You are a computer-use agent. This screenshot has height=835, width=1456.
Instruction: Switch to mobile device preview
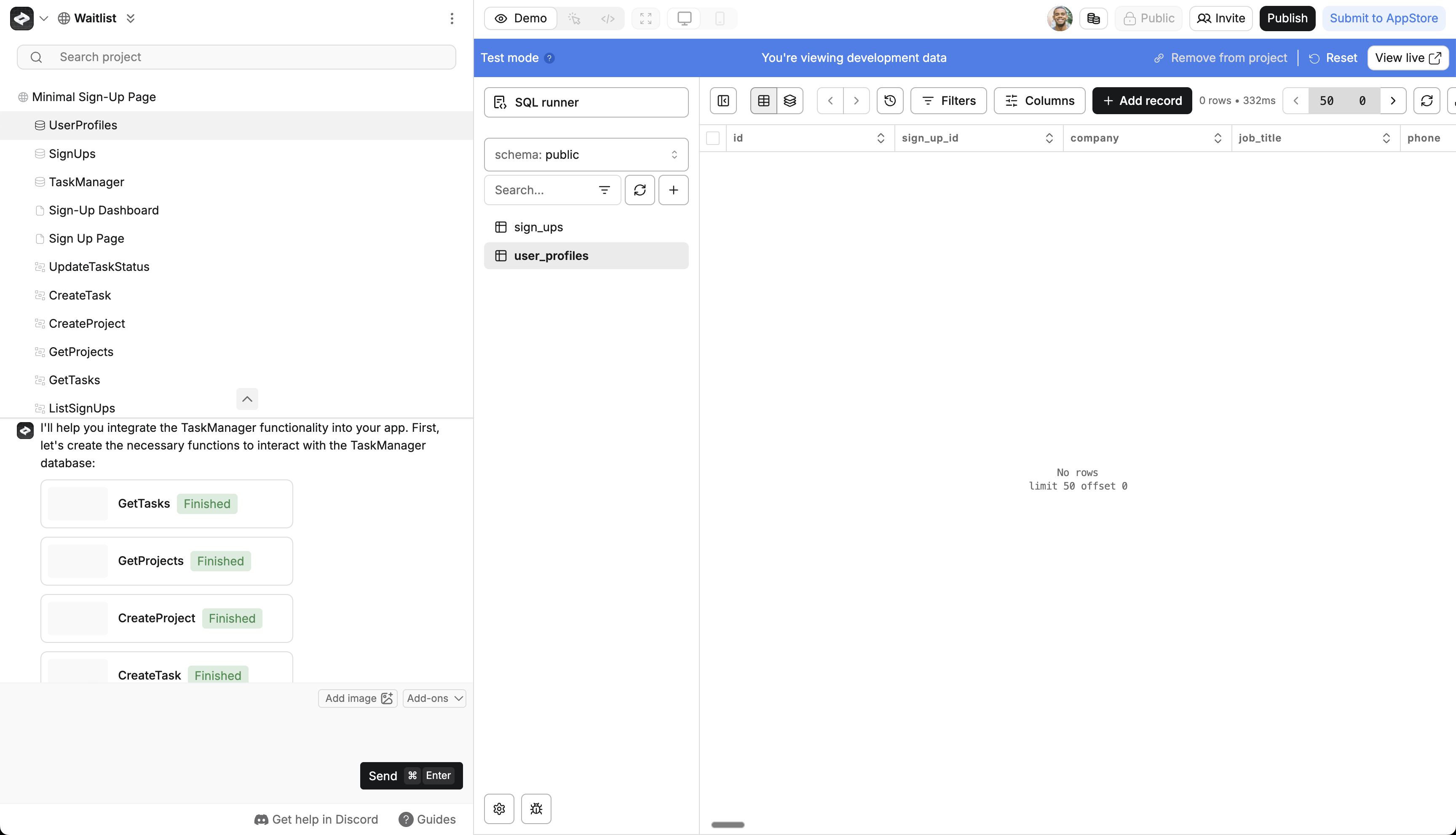pos(719,19)
